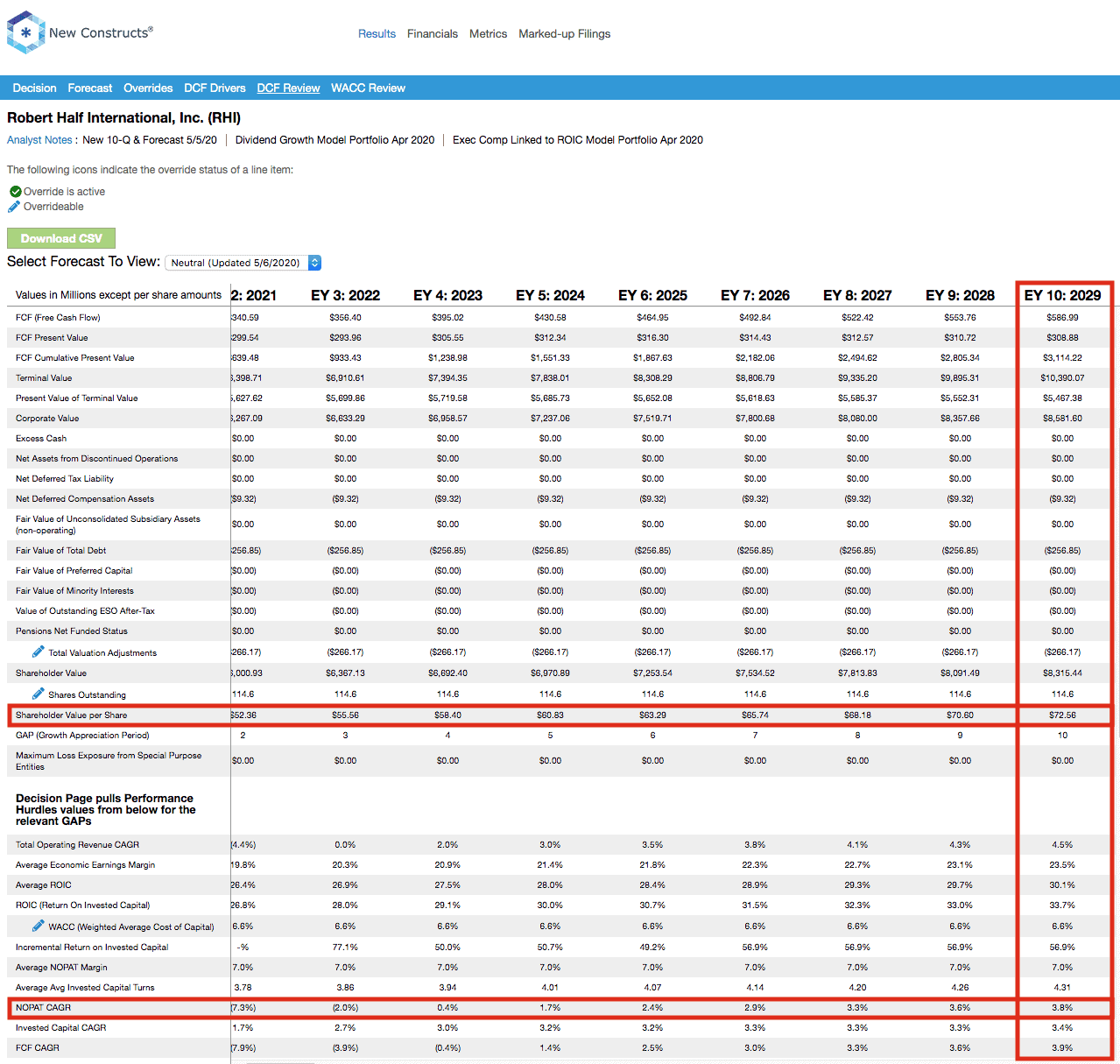Click the Shareholder Value per Share row label
1120x1064 pixels.
tap(71, 715)
